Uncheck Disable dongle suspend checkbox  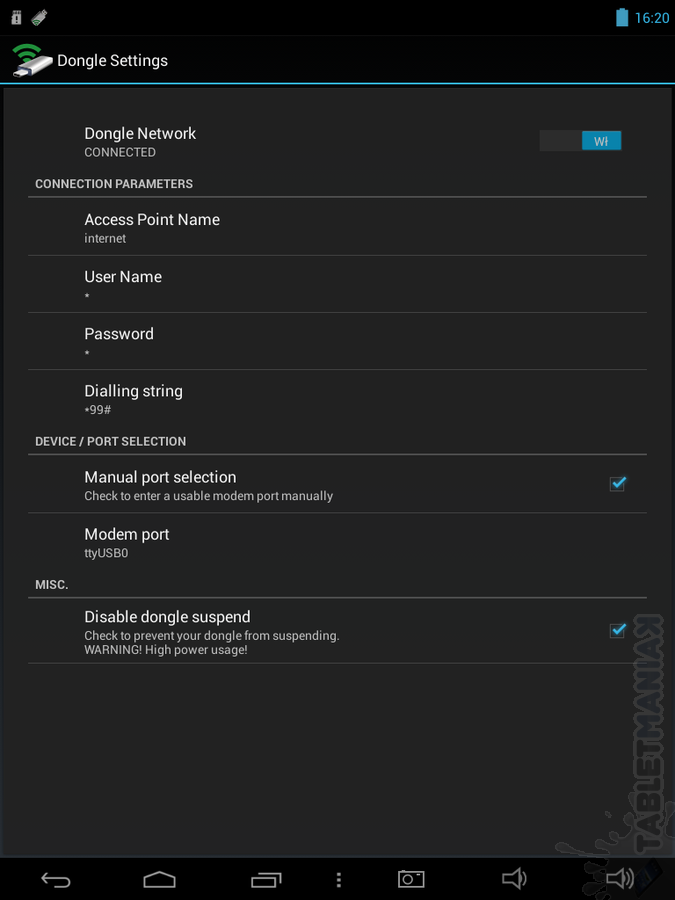pyautogui.click(x=618, y=630)
